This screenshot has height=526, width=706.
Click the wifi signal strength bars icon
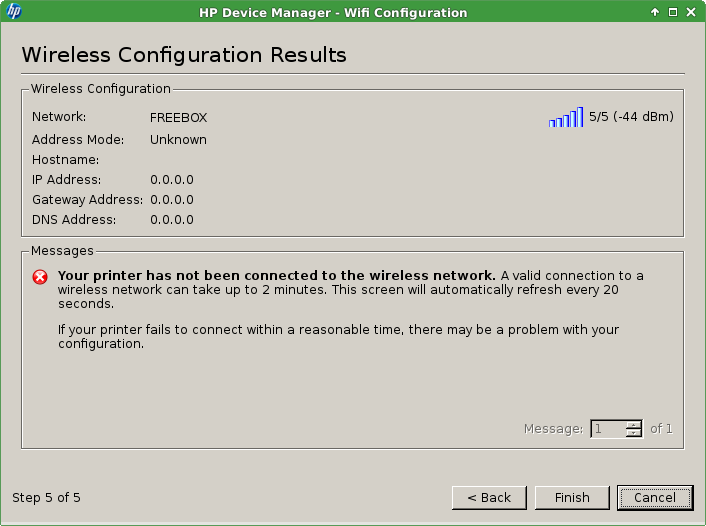point(566,117)
